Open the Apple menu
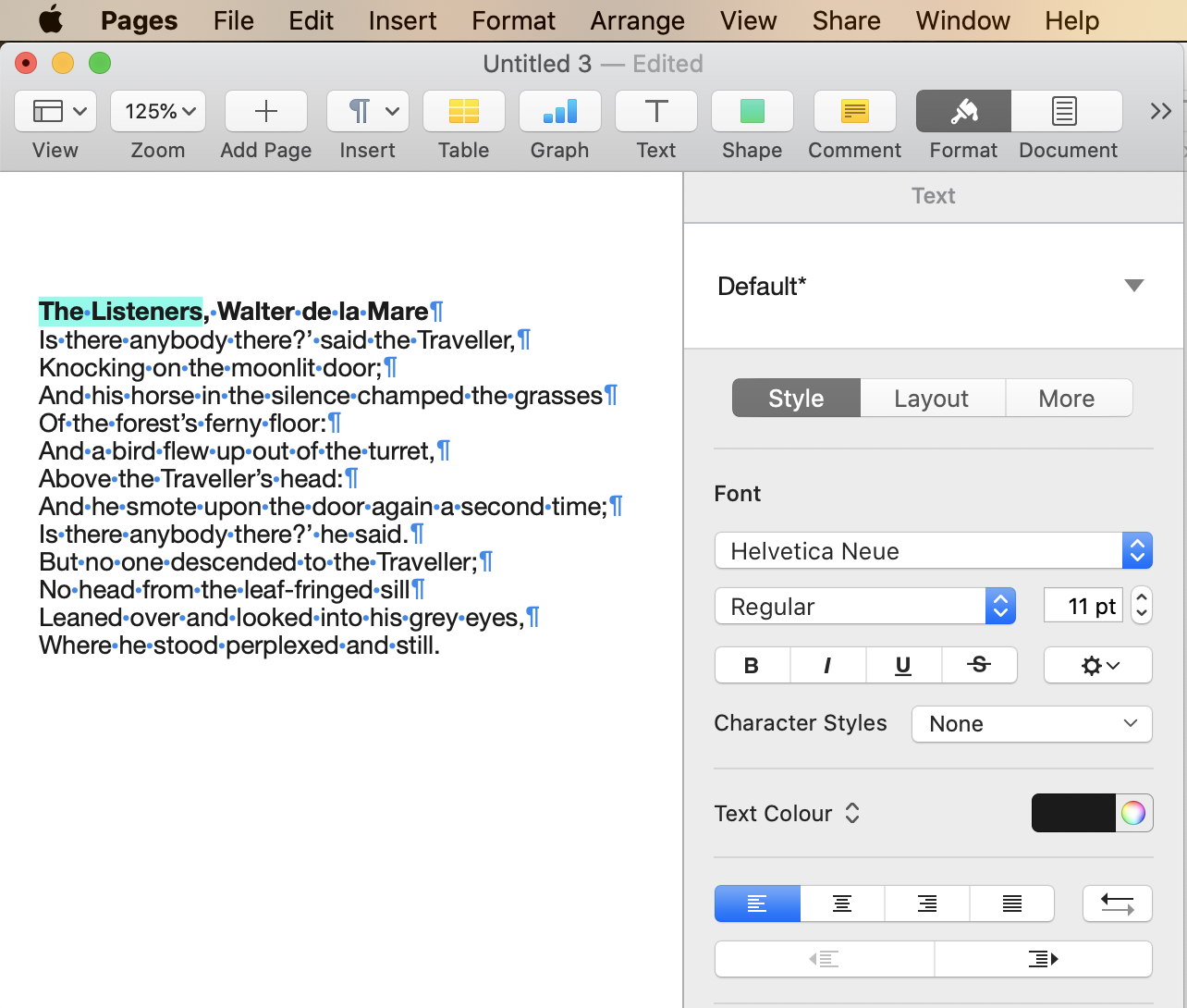 [x=51, y=19]
